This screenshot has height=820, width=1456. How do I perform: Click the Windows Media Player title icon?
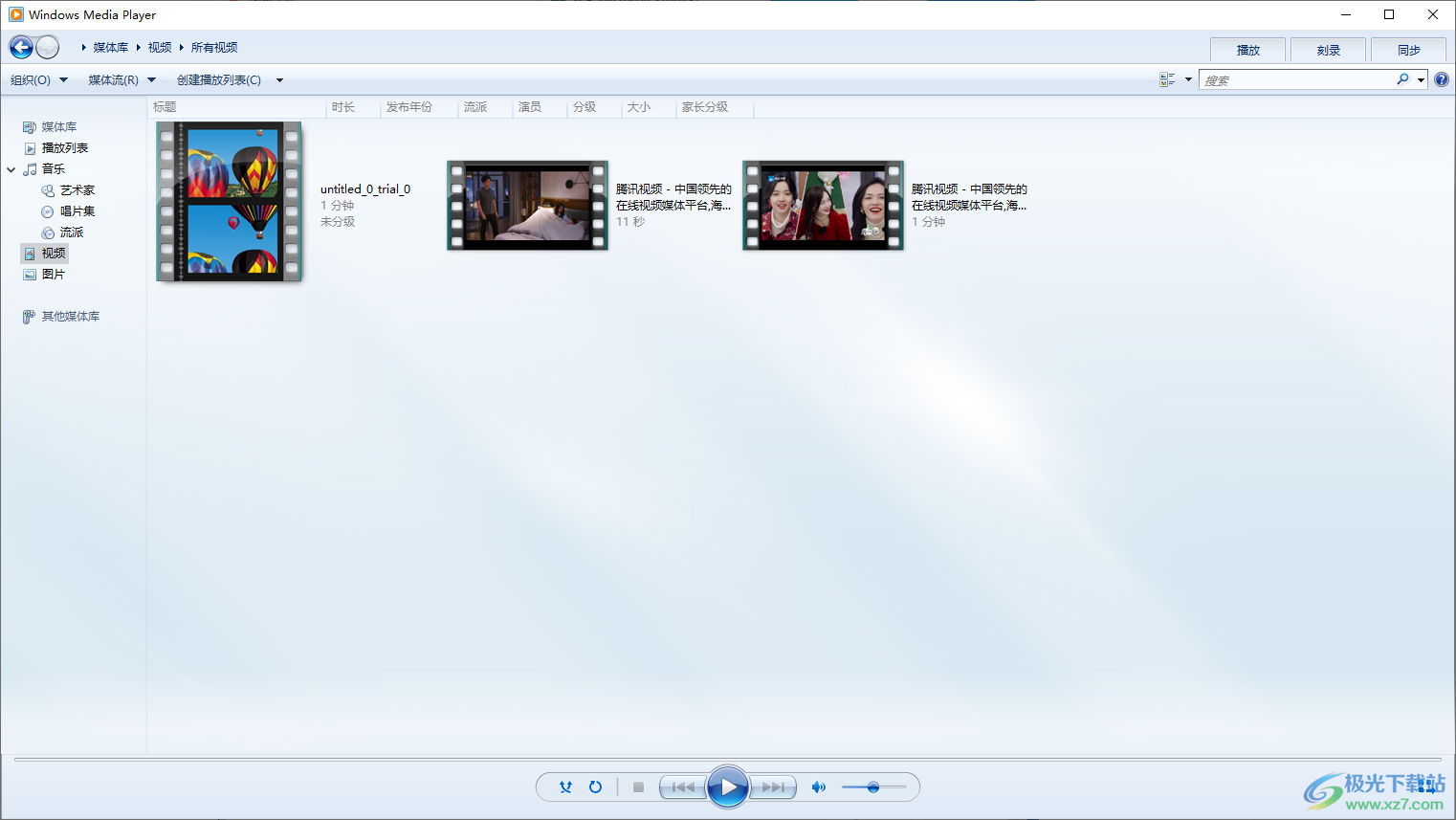[x=16, y=14]
